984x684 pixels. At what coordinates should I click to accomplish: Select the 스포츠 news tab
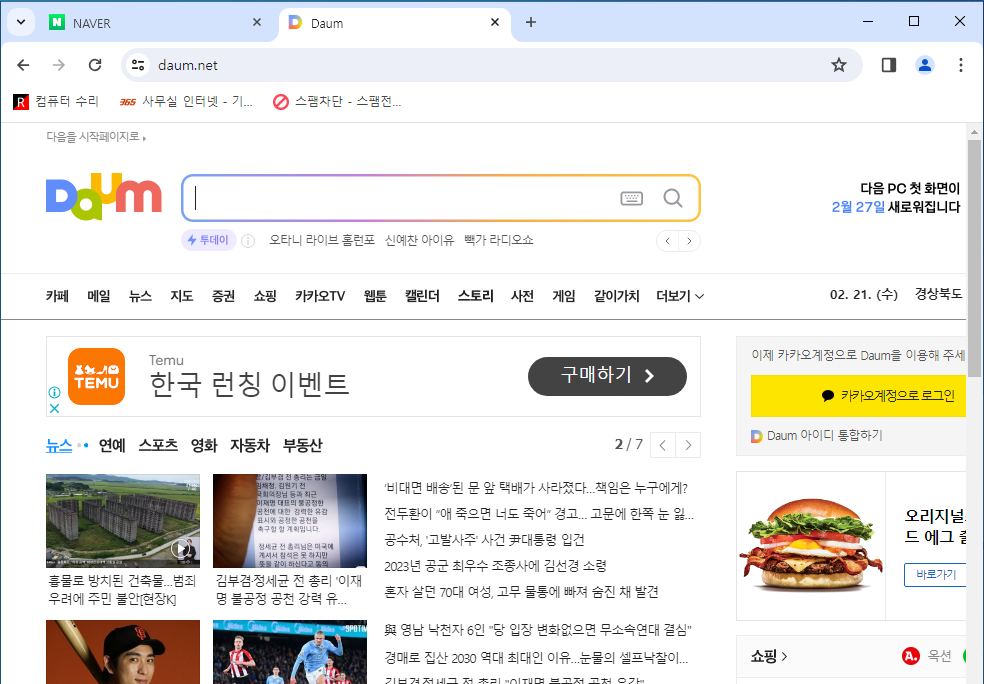(158, 446)
